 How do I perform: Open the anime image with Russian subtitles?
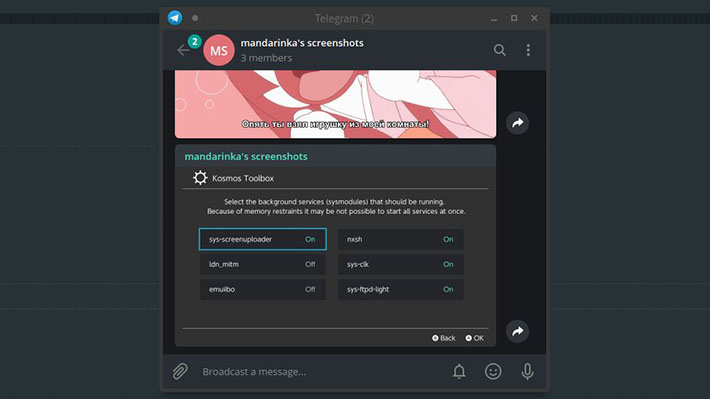[336, 104]
